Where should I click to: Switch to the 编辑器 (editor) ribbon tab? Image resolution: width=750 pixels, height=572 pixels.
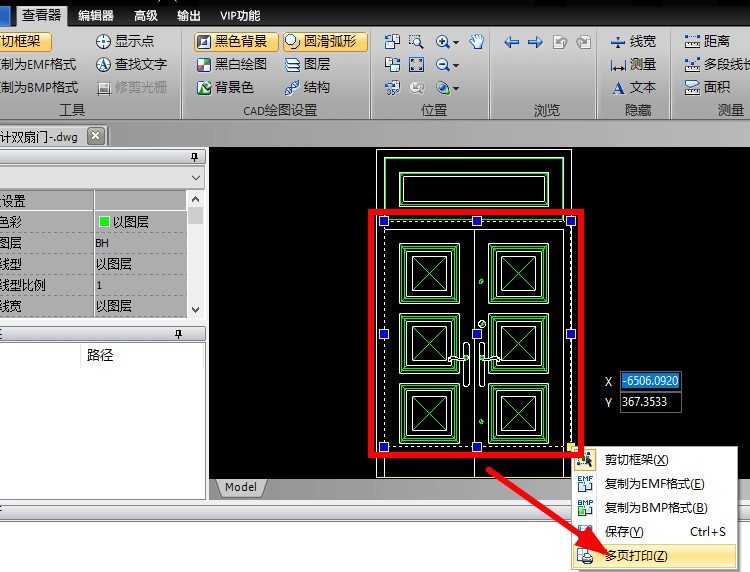(x=95, y=15)
